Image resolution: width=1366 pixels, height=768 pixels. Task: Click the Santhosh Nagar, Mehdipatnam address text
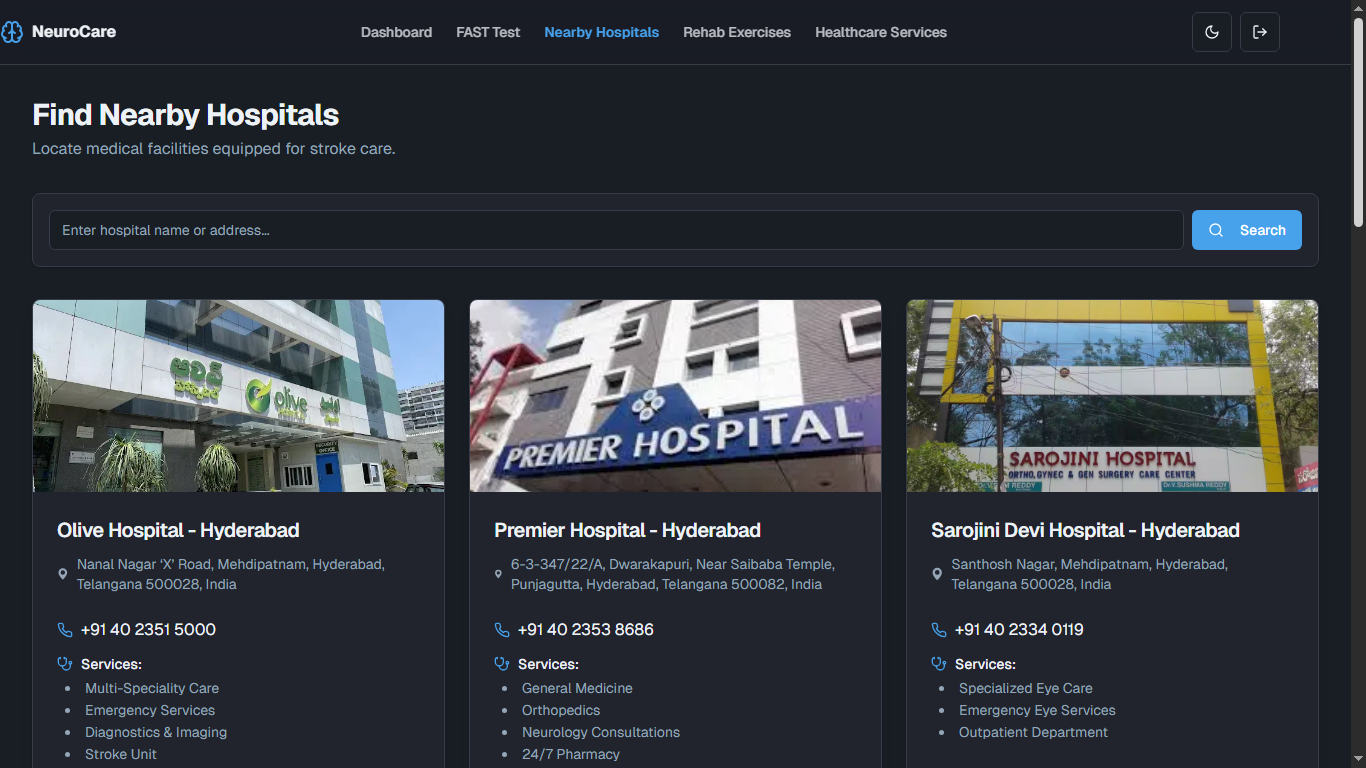[x=1090, y=574]
